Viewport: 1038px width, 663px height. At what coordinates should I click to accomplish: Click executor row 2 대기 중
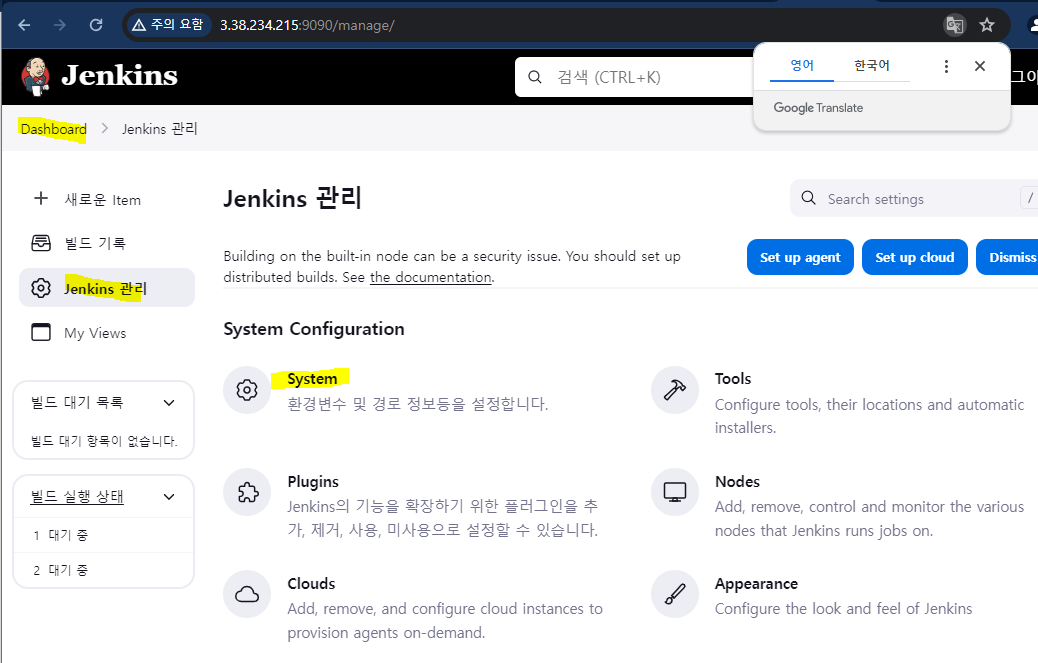(x=104, y=570)
